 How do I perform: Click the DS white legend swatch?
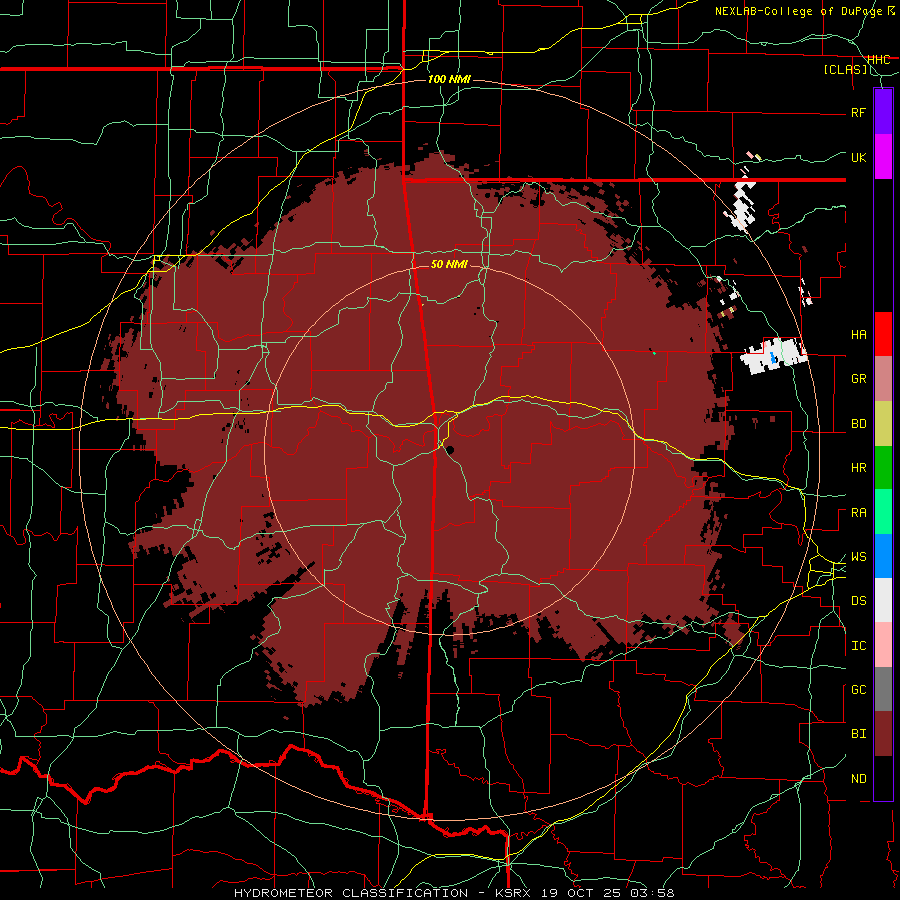point(883,600)
